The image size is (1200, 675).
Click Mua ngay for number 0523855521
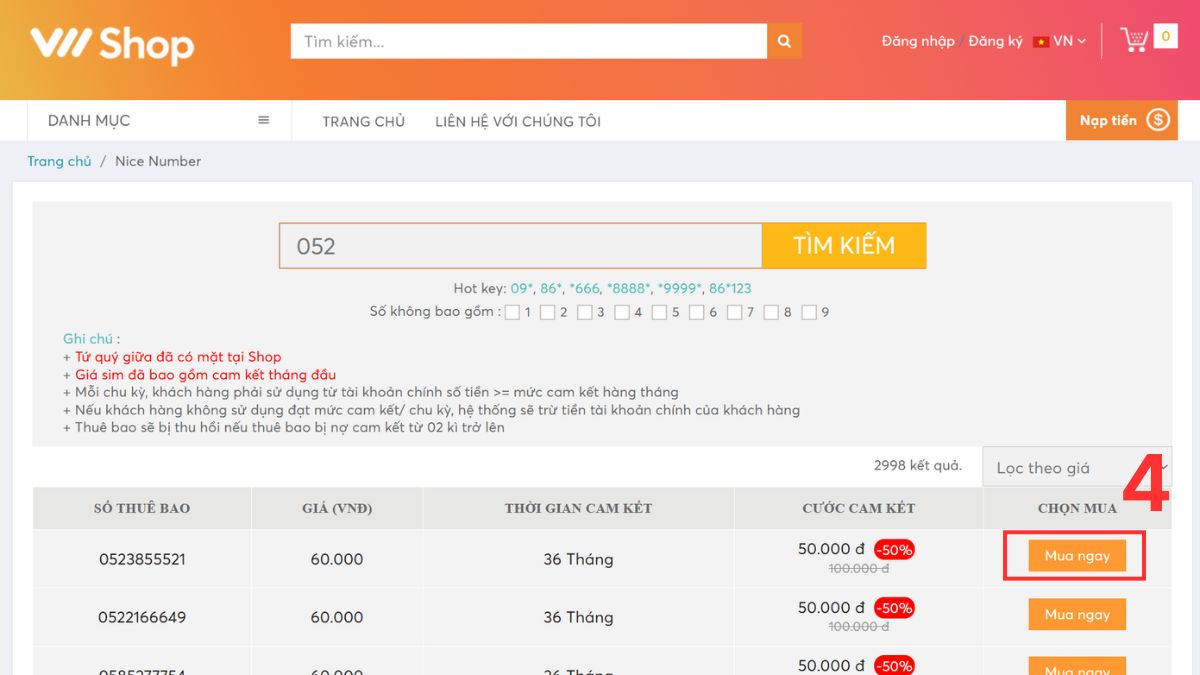[1075, 554]
